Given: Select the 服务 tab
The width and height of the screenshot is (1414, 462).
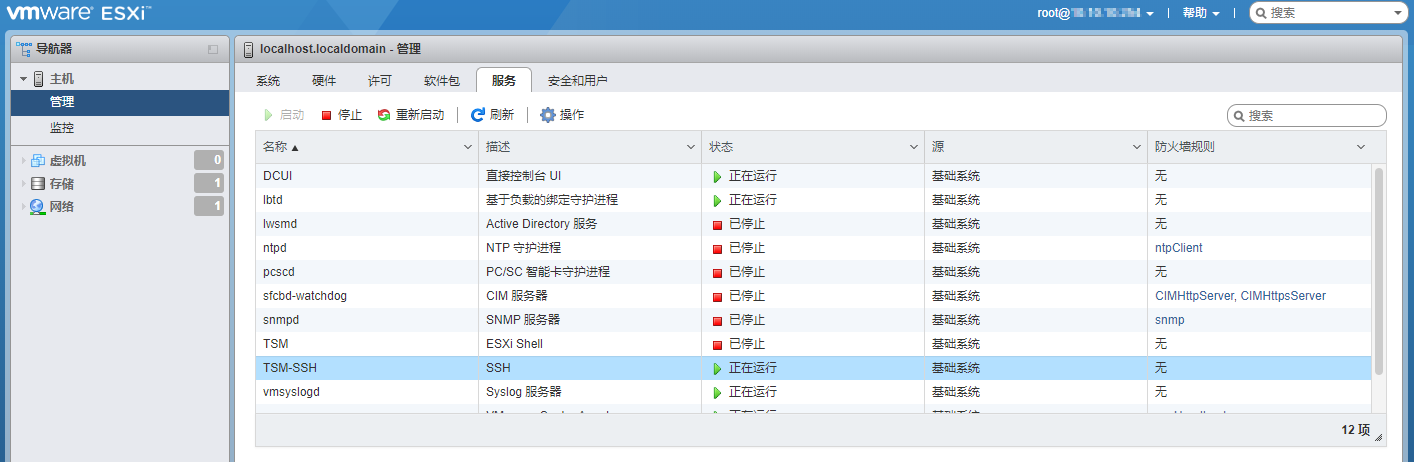Looking at the screenshot, I should [504, 81].
